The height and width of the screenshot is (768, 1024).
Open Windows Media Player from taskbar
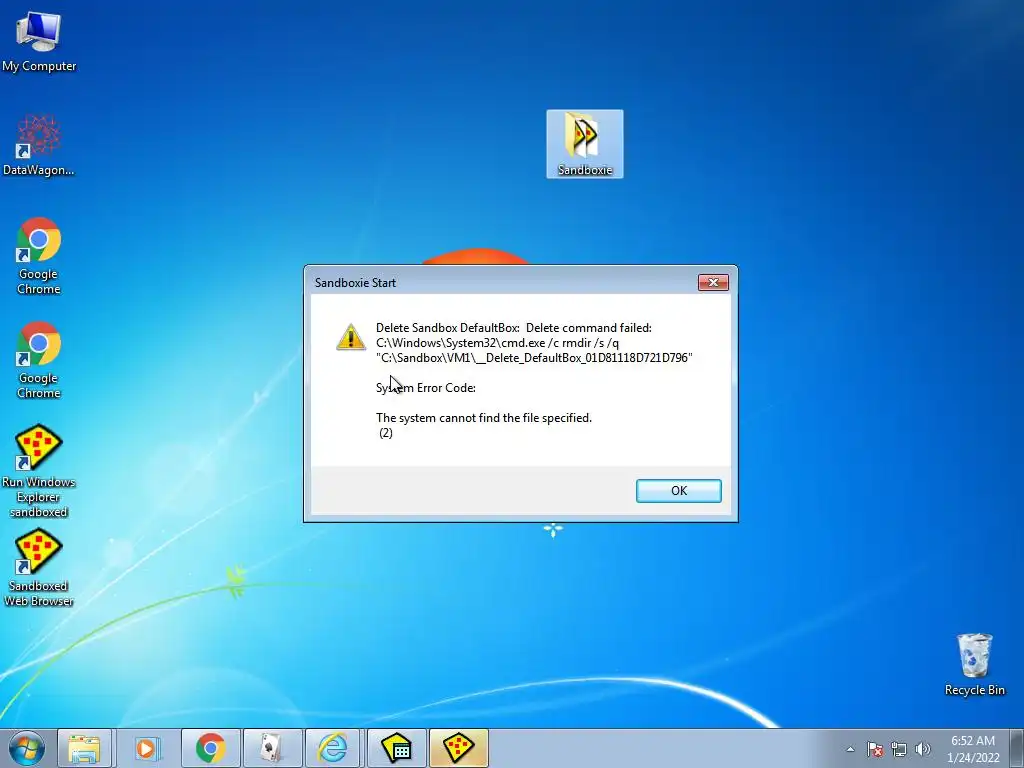[147, 748]
